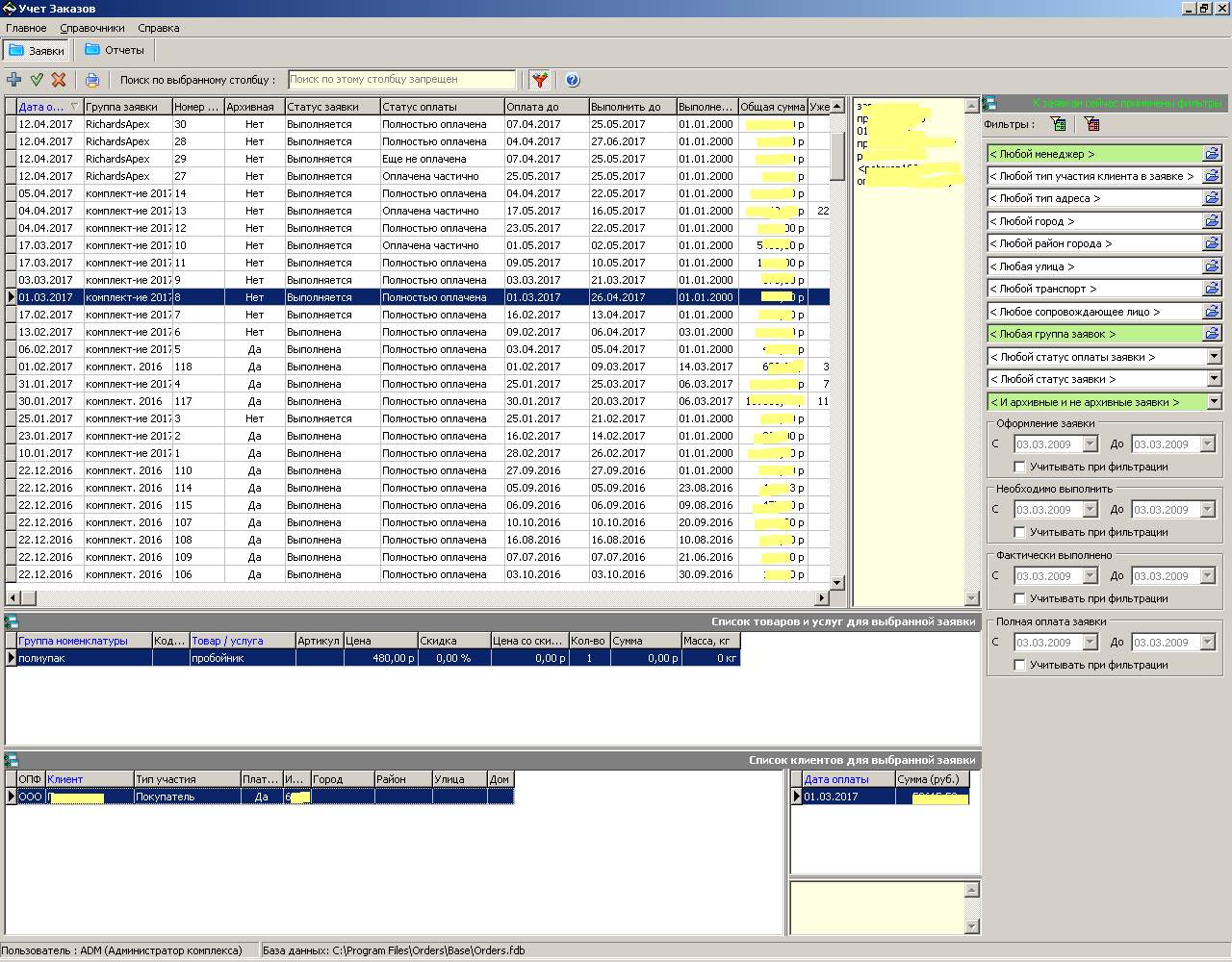The image size is (1232, 962).
Task: Expand archive filter И архивные и не архивные
Action: (1214, 402)
